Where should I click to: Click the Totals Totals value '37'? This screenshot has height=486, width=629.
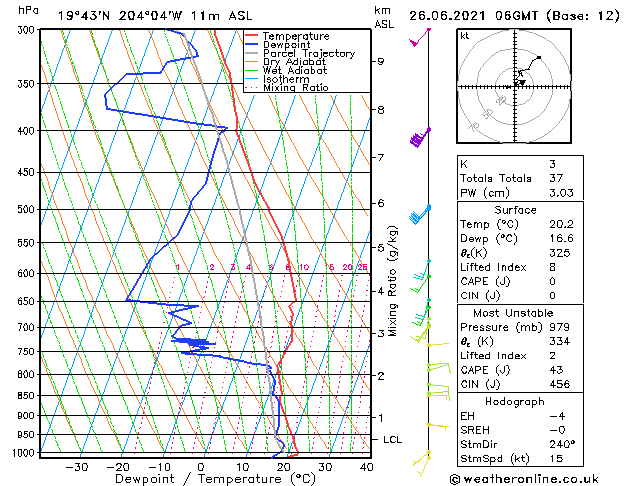tap(556, 178)
